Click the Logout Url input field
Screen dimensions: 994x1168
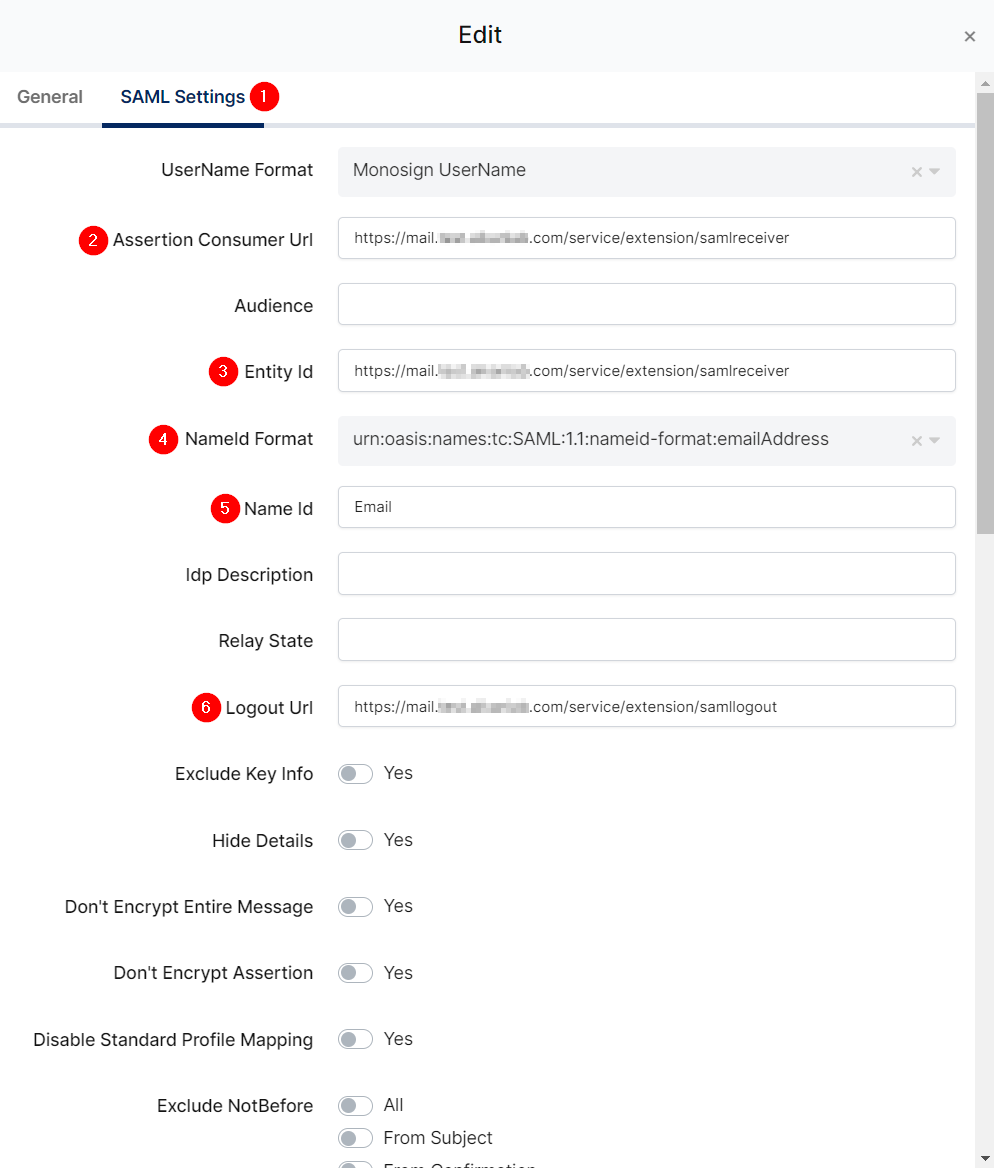tap(646, 706)
